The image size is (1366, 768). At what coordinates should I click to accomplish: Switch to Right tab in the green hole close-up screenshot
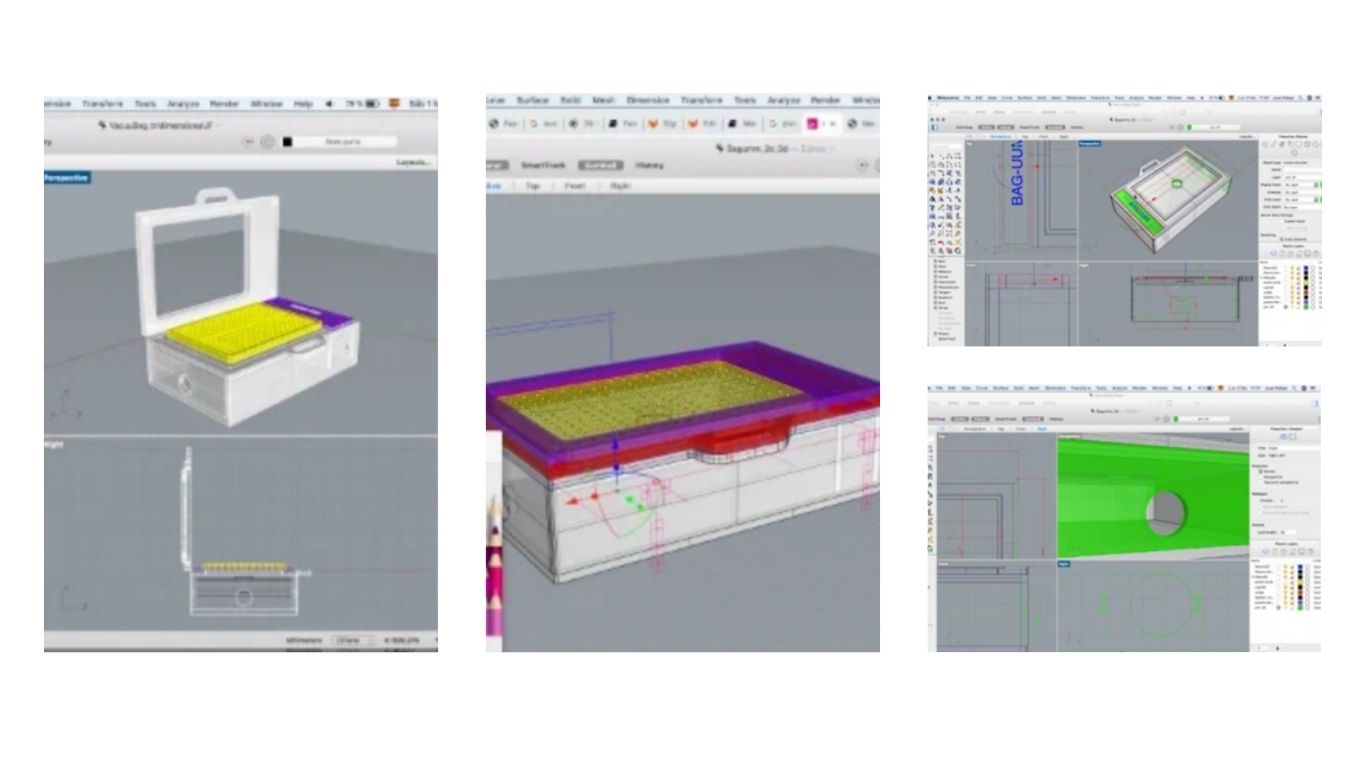[1042, 429]
